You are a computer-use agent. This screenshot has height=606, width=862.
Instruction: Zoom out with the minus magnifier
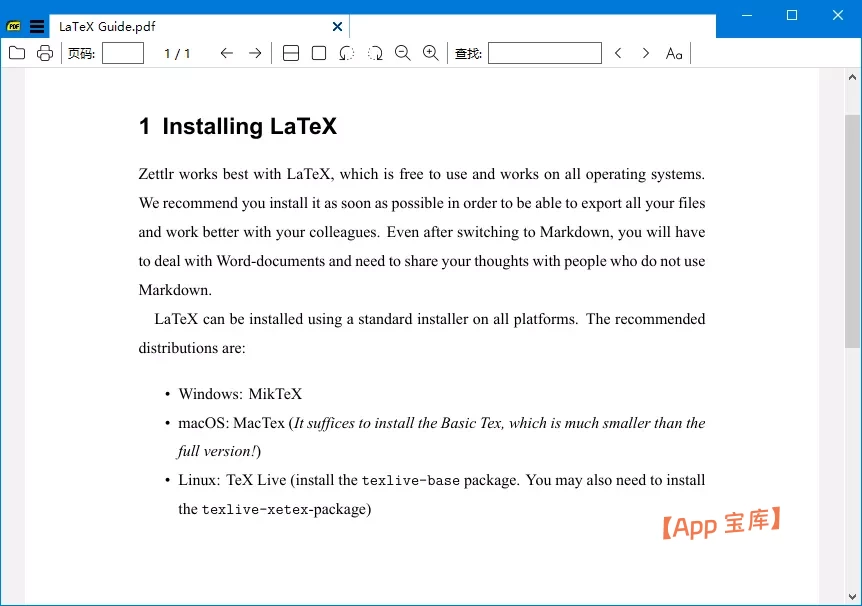403,53
